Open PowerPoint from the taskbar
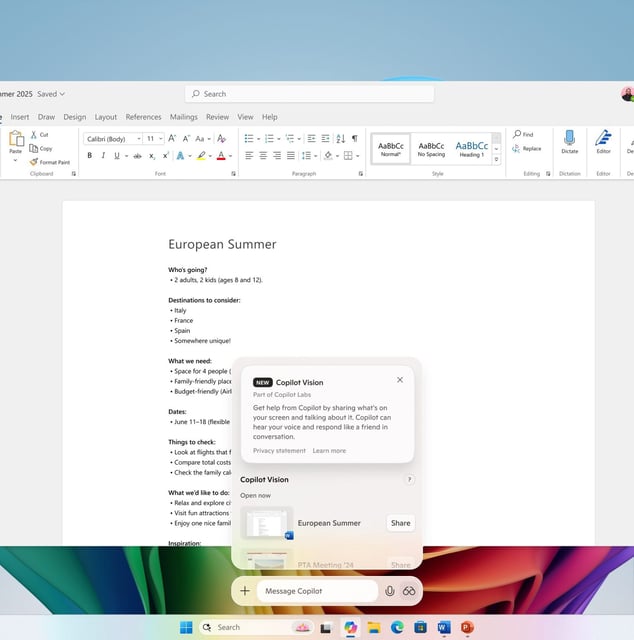The height and width of the screenshot is (640, 634). click(x=467, y=627)
